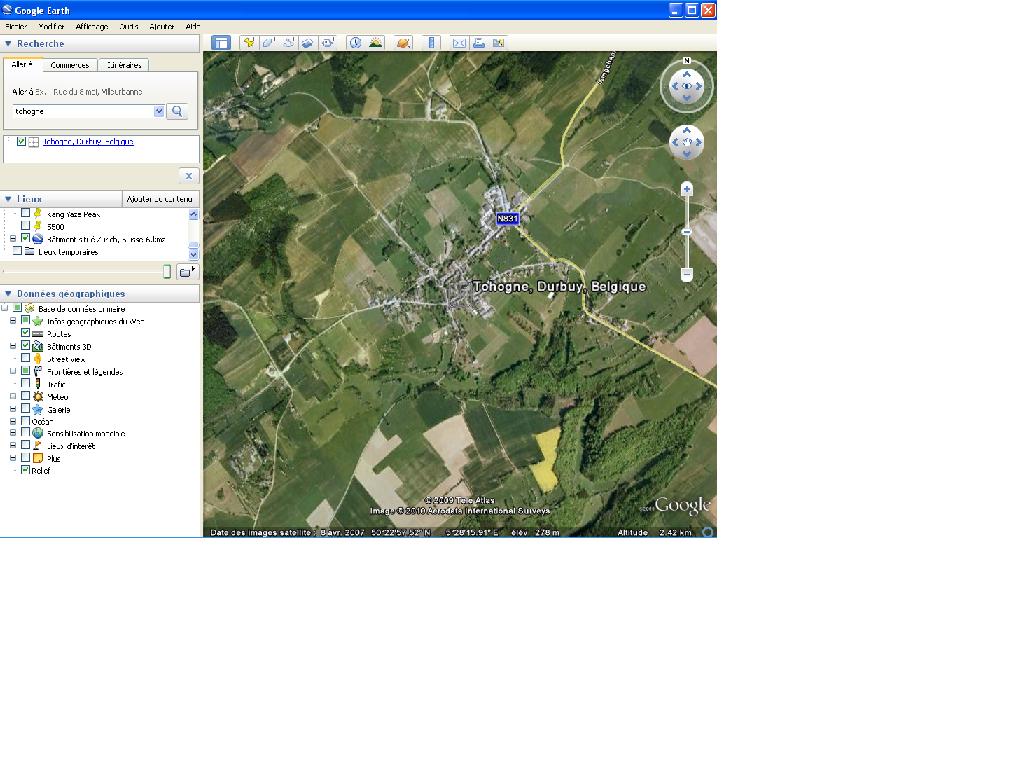Click the N831 road shield on map
This screenshot has height=768, width=1024.
507,219
